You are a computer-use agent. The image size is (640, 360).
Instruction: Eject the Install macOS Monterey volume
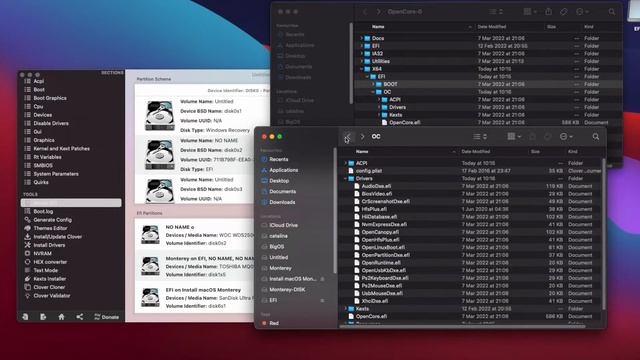(x=322, y=279)
